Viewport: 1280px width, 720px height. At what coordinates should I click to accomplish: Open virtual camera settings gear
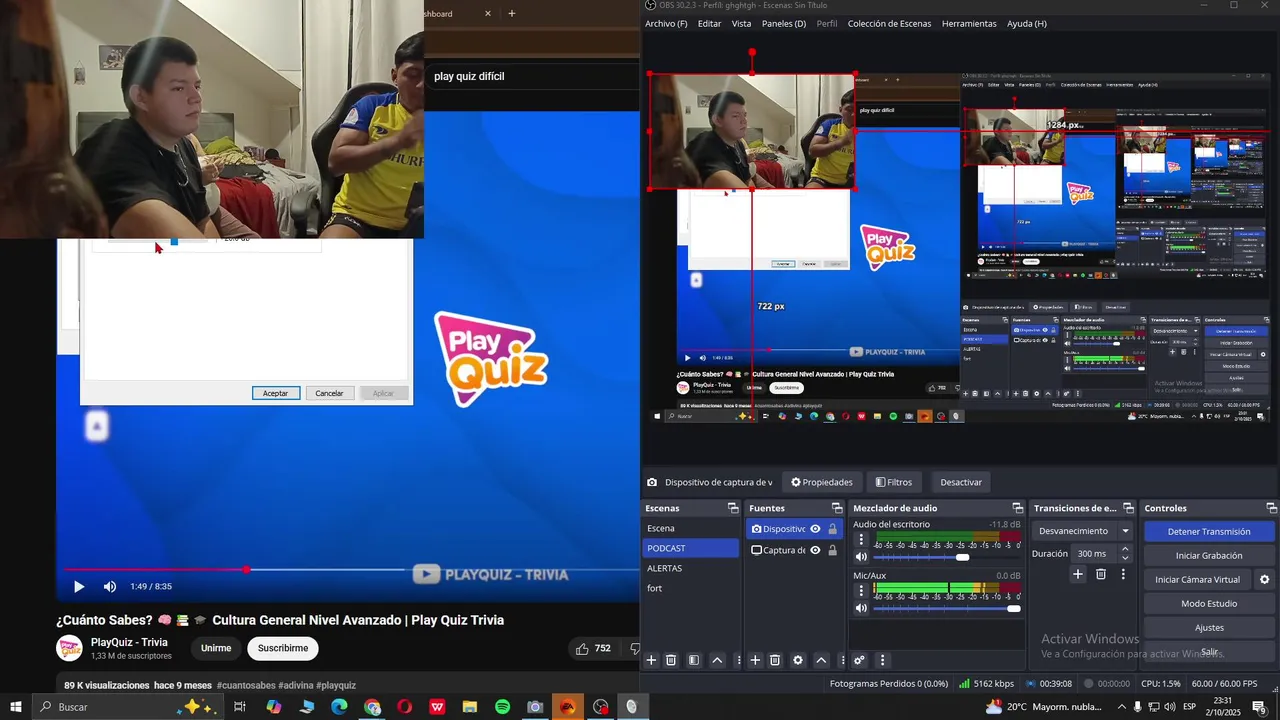click(1264, 579)
